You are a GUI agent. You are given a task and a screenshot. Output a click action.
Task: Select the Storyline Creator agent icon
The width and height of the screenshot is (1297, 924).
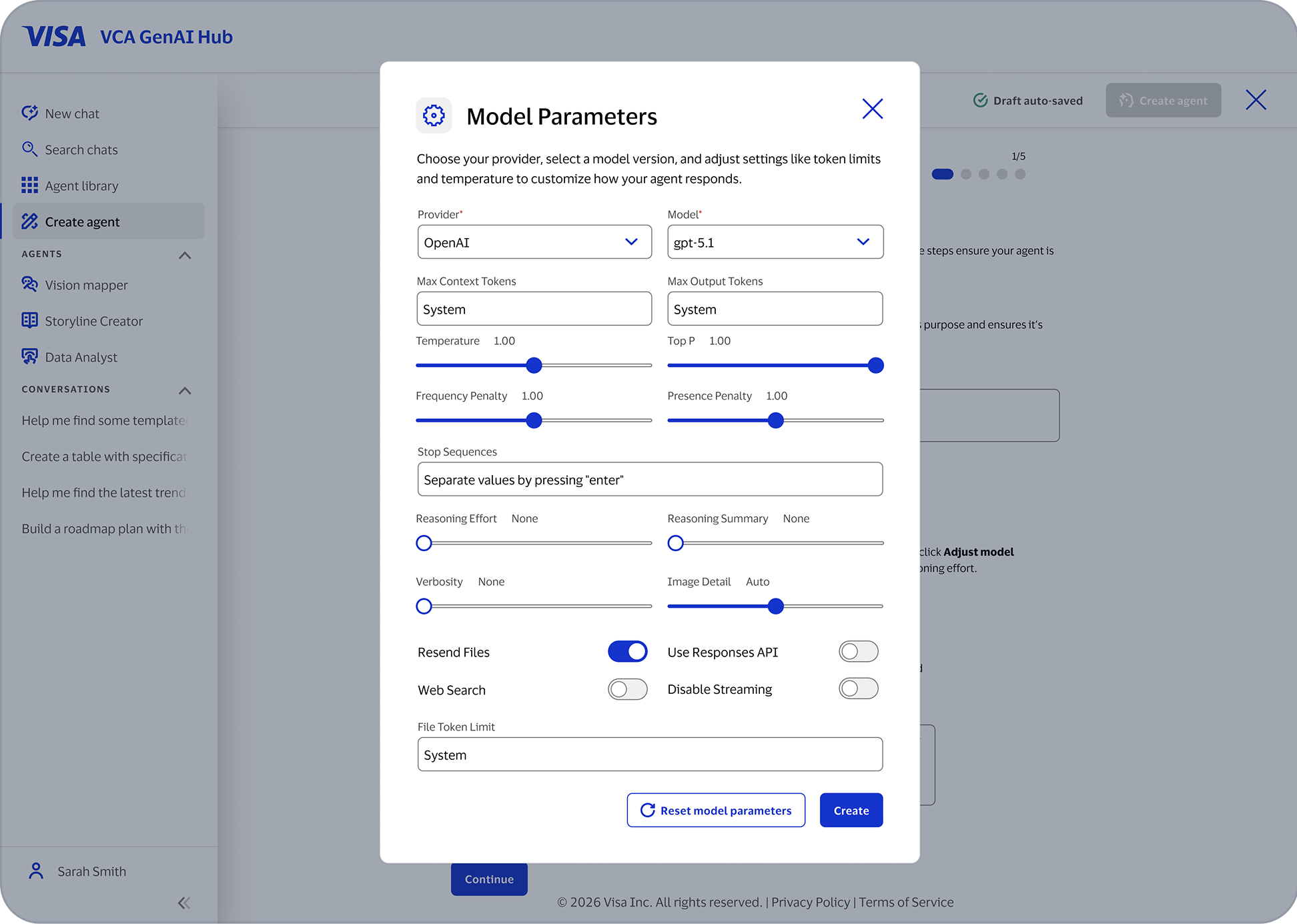[29, 321]
